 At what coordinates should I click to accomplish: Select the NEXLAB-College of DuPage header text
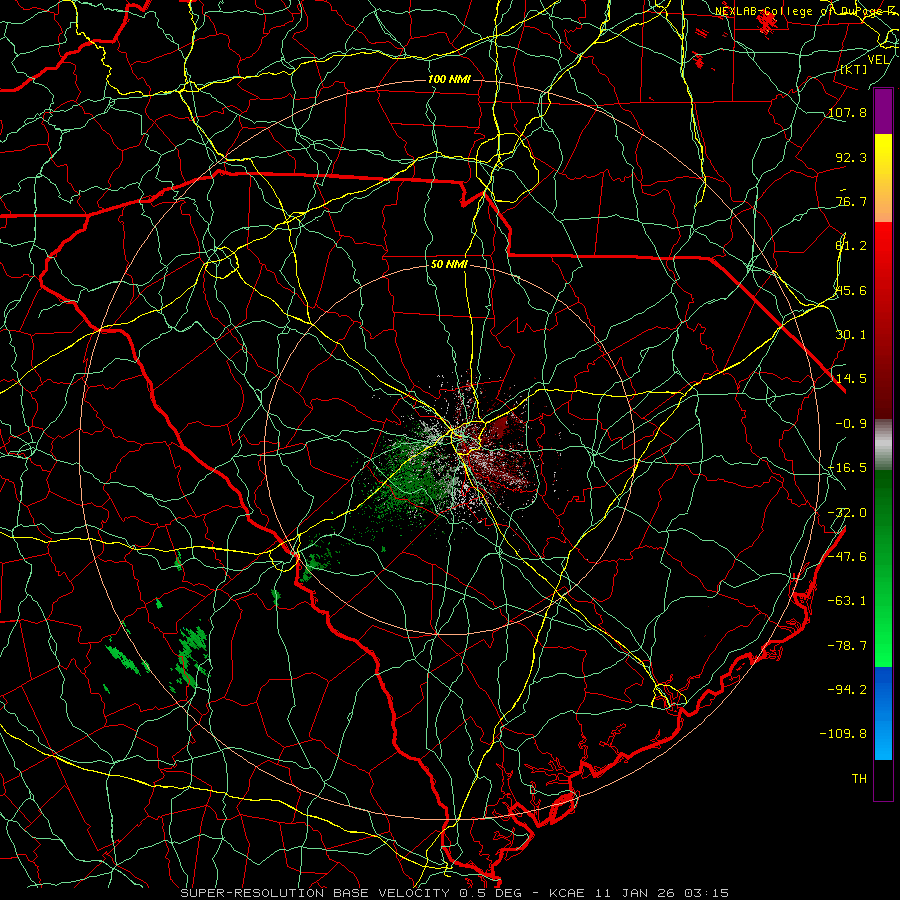tap(804, 11)
